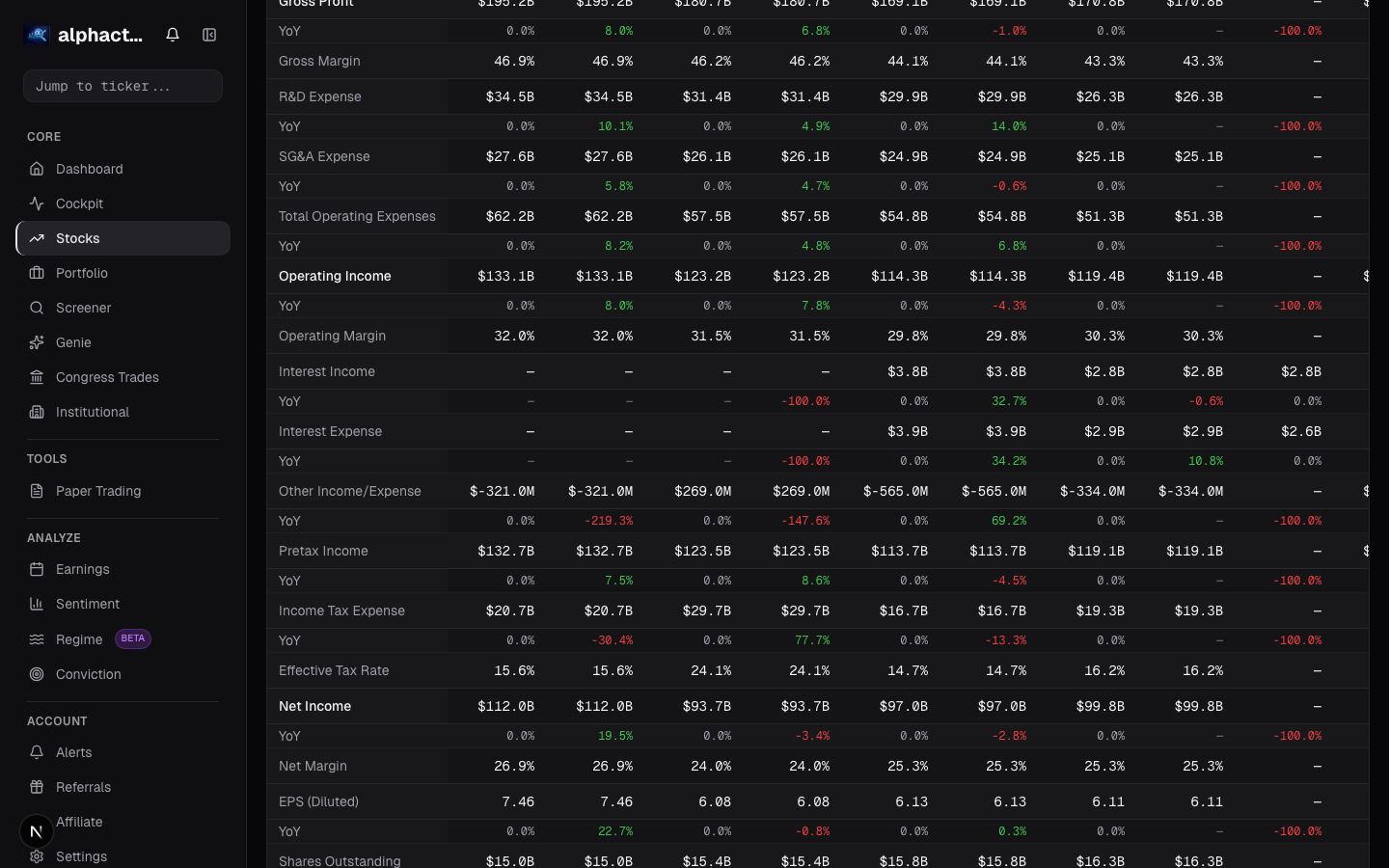Switch to the Stocks section
The height and width of the screenshot is (868, 1389).
tap(77, 238)
